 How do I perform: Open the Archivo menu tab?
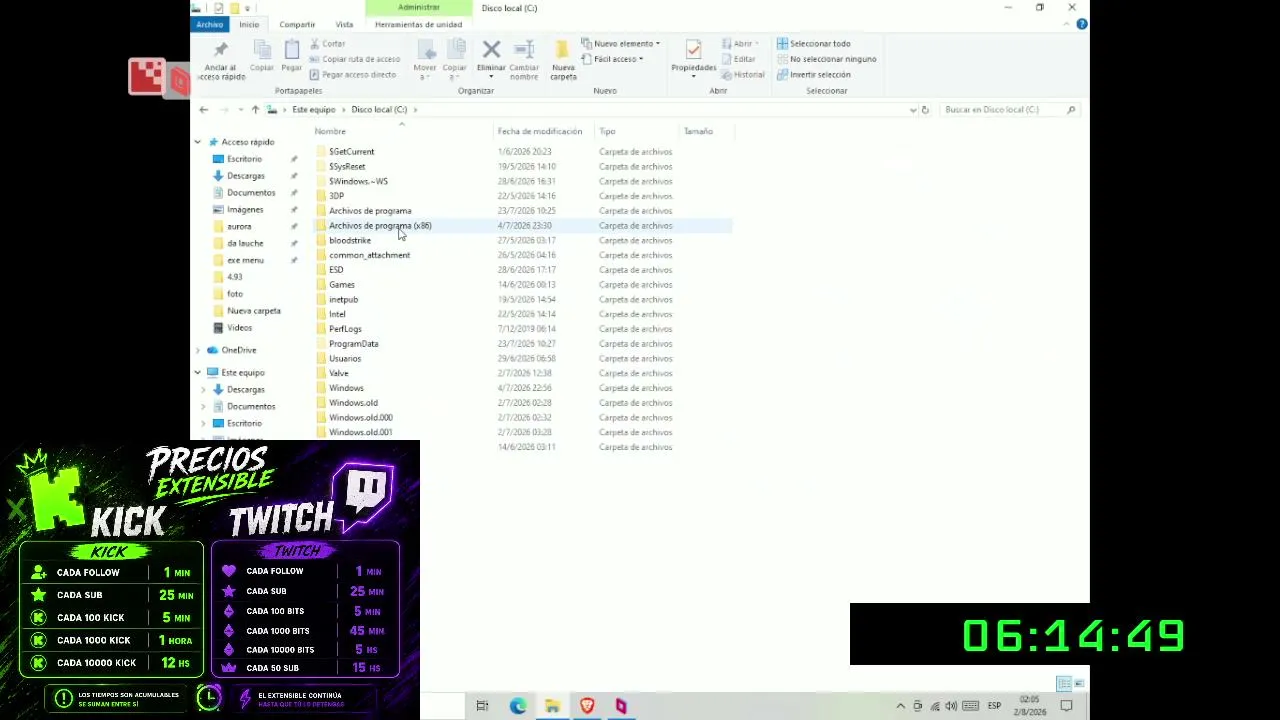pos(210,24)
